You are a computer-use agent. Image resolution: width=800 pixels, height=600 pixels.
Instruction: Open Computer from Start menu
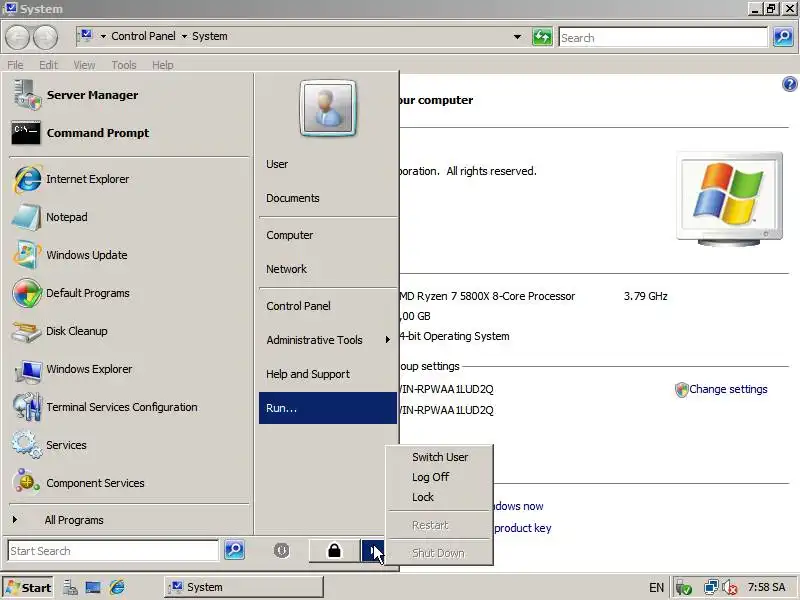(x=328, y=235)
